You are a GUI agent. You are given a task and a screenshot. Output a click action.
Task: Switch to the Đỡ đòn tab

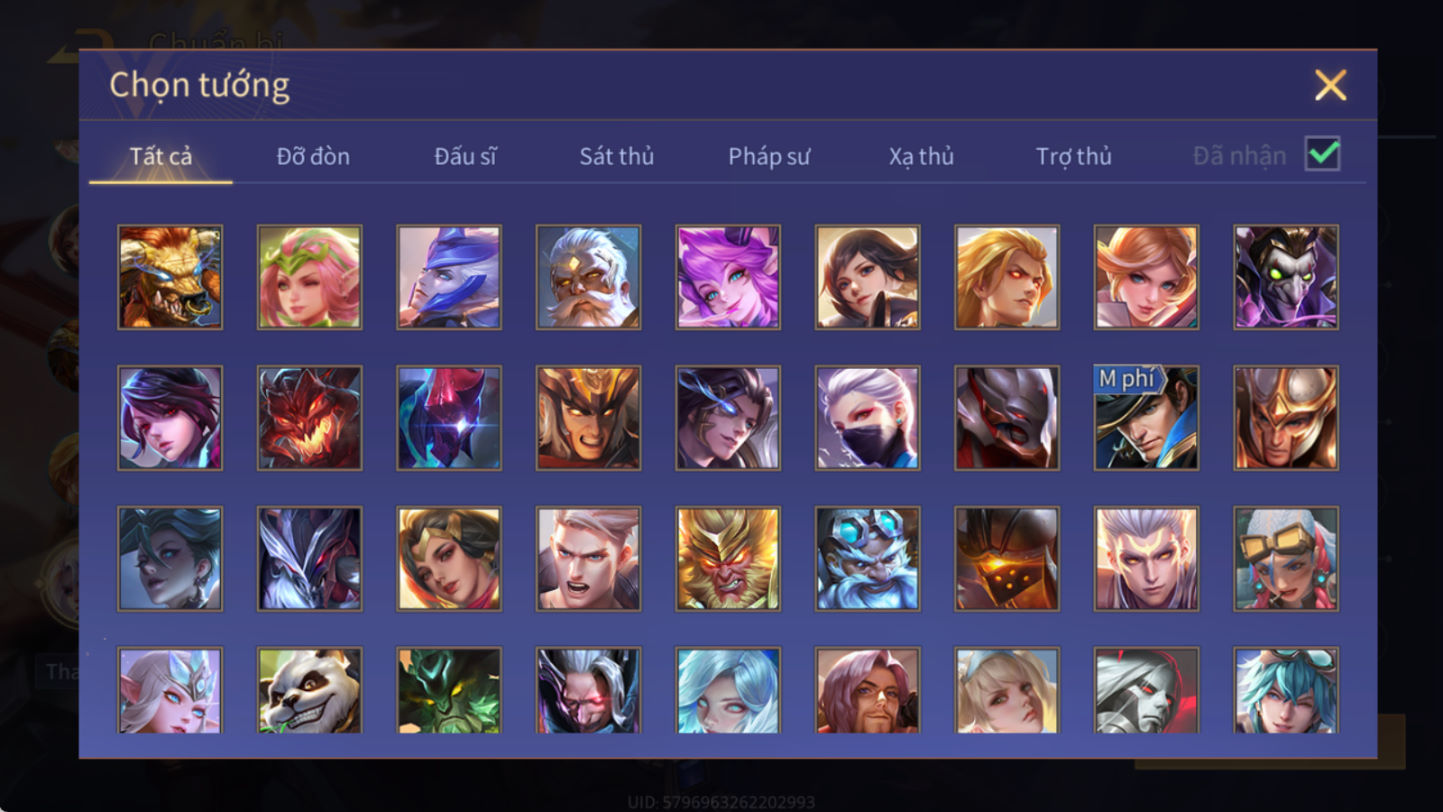point(313,156)
